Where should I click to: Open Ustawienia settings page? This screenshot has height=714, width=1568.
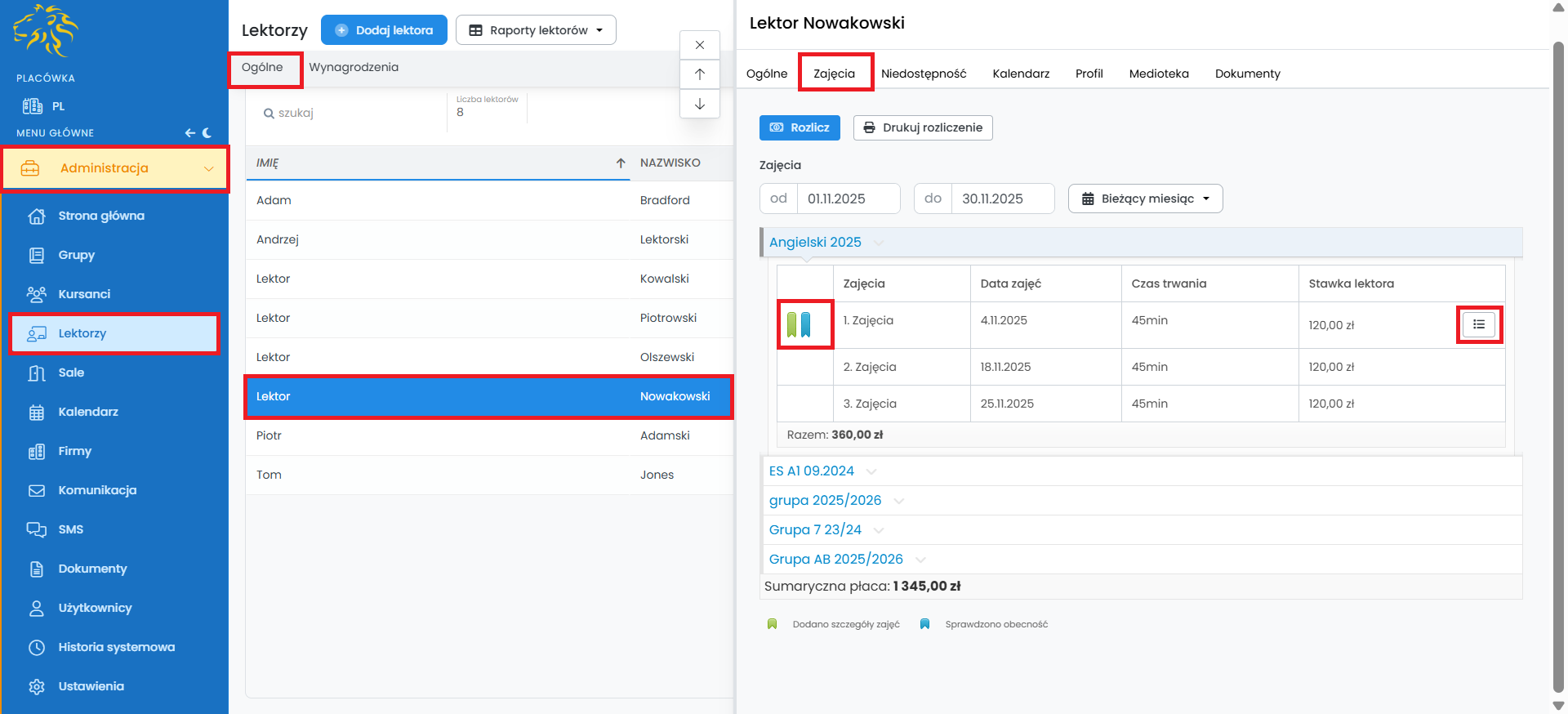pos(91,686)
